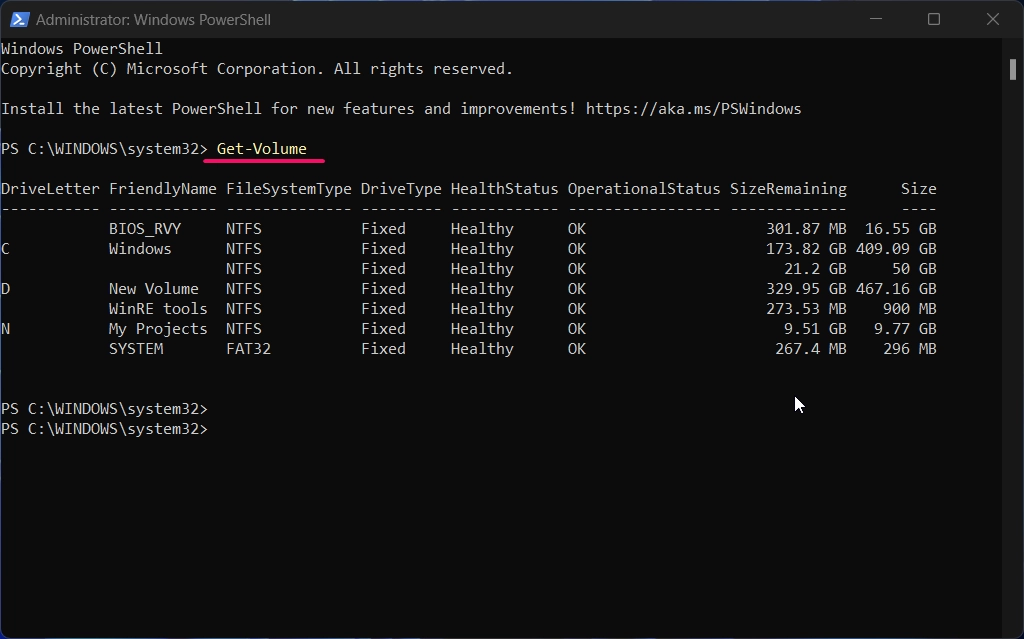Click Healthy status in SYSTEM row
Image resolution: width=1024 pixels, height=639 pixels.
coord(482,349)
